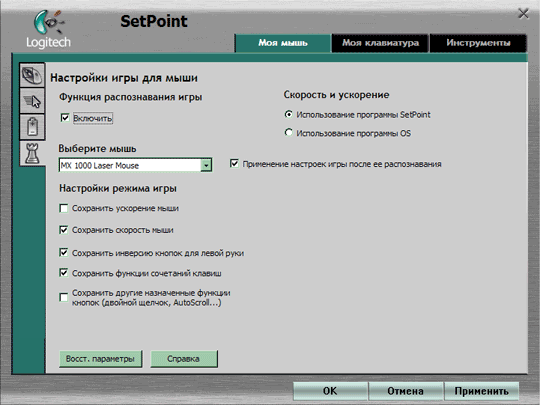This screenshot has height=405, width=540.
Task: Select Использование программы OS radio button
Action: click(x=289, y=133)
